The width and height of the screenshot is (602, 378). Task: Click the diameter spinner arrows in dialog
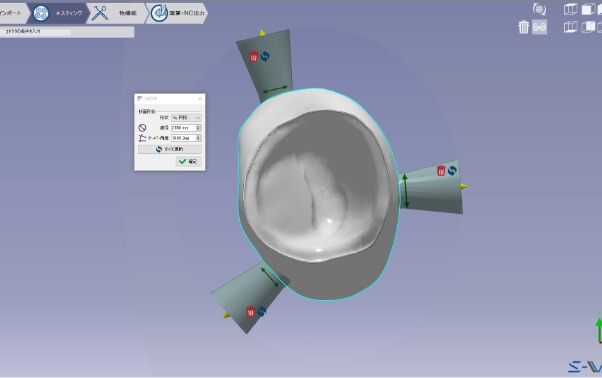(198, 128)
